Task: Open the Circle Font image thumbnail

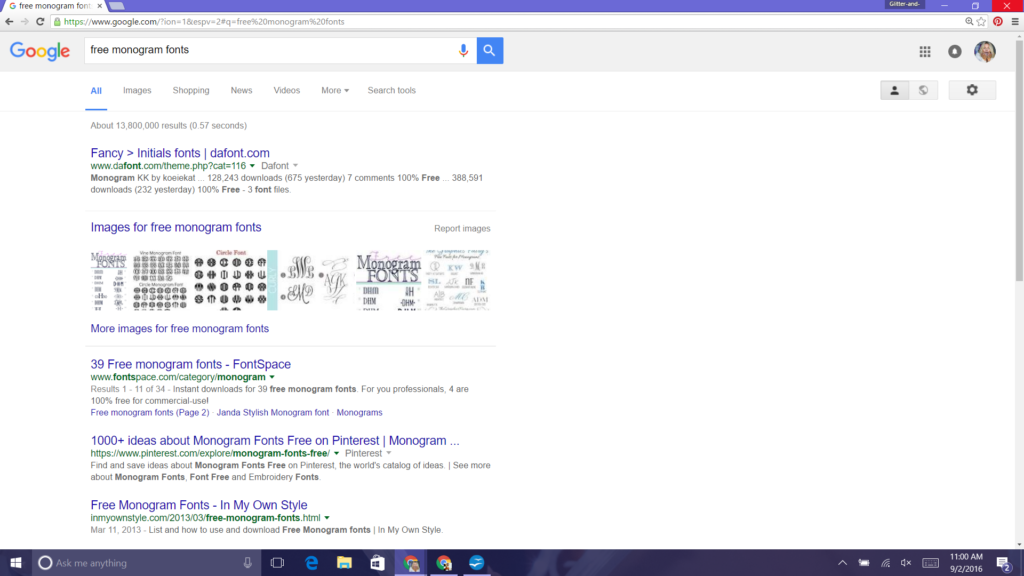Action: [231, 280]
